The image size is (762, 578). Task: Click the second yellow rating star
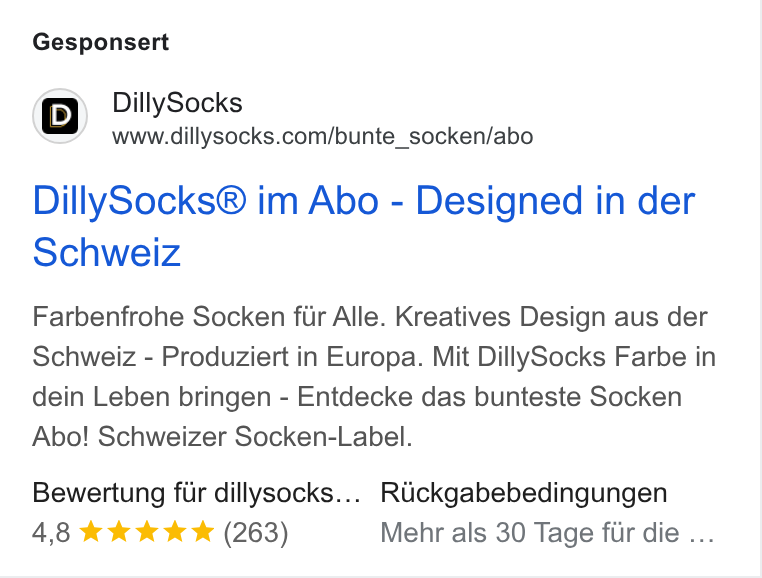[119, 531]
